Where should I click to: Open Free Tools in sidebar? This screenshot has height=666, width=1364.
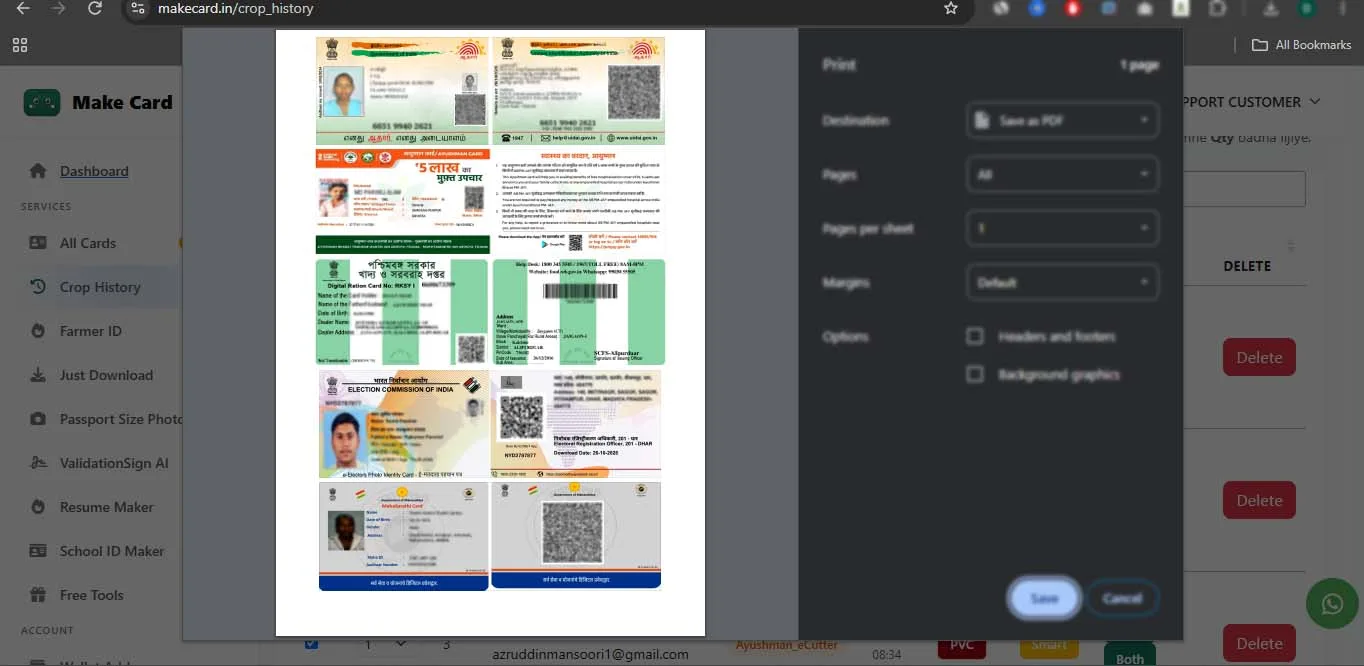tap(92, 595)
